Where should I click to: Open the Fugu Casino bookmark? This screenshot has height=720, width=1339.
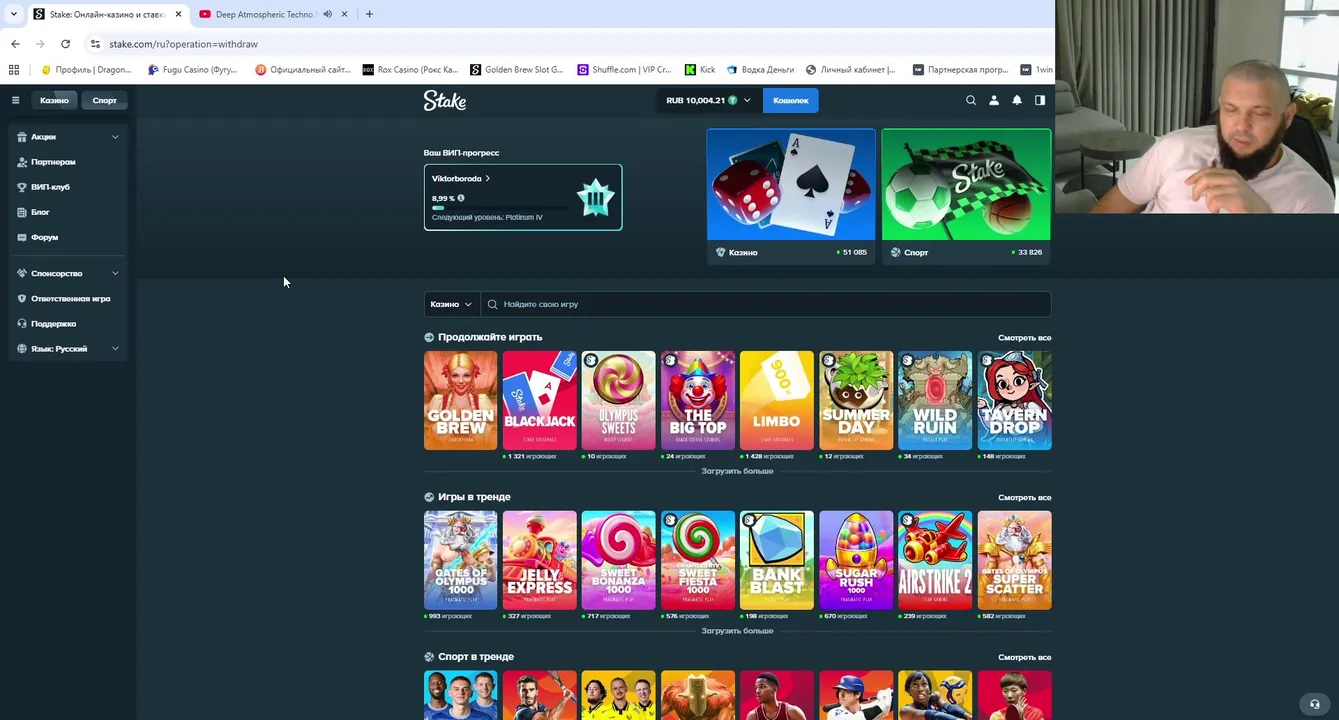coord(192,70)
